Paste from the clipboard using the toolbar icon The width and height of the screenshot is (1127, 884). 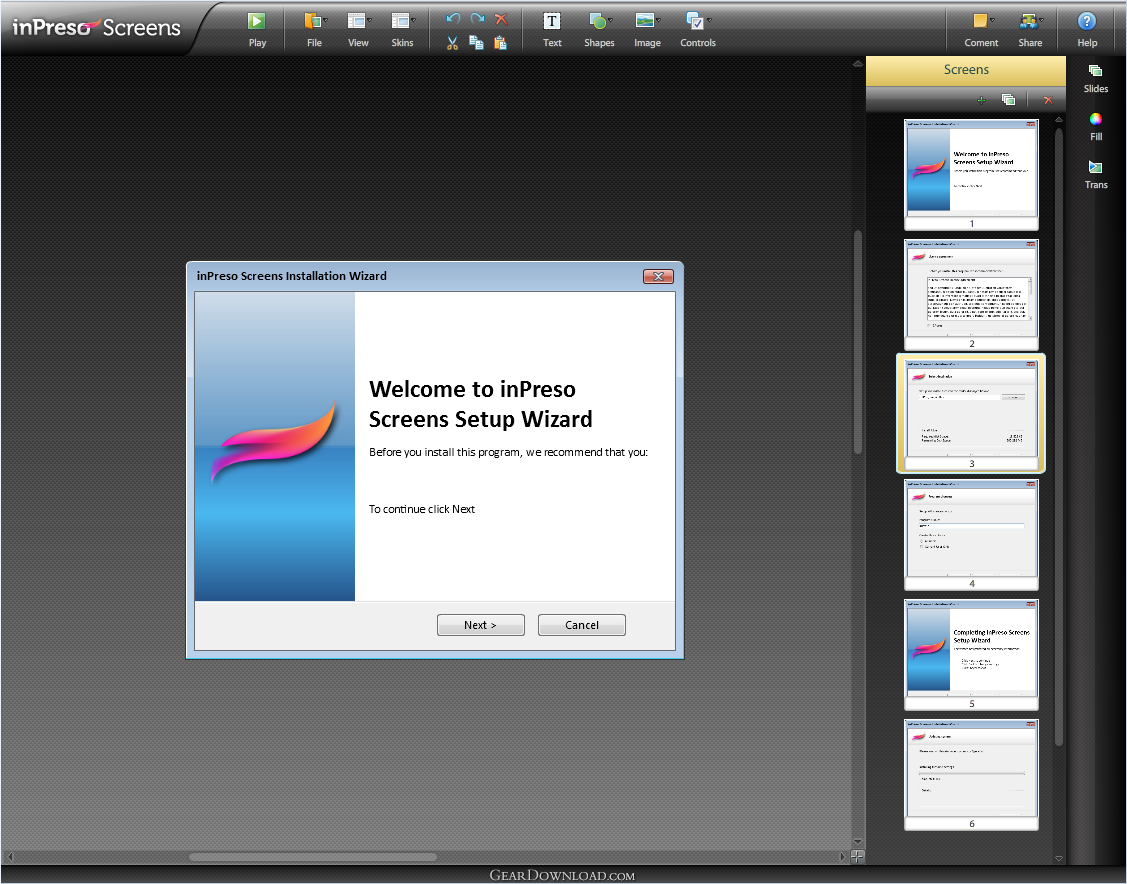500,43
